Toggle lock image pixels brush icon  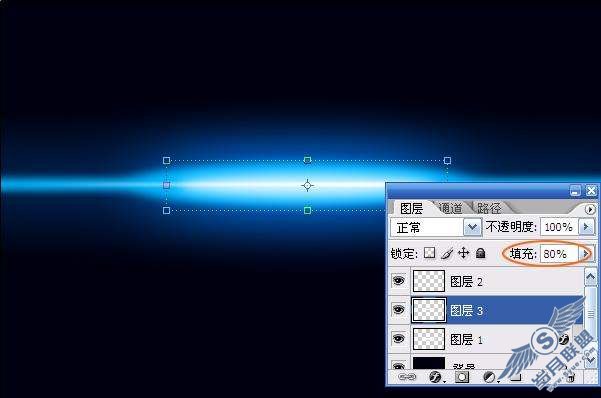(x=447, y=253)
